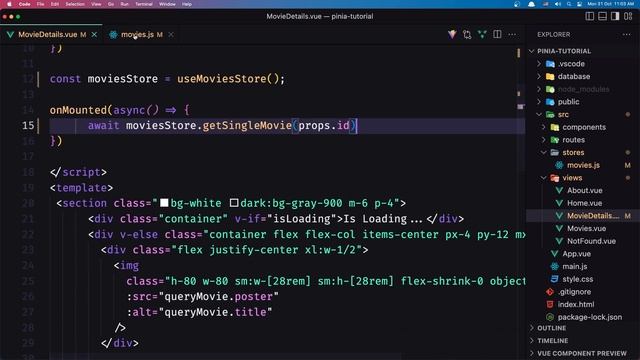Click the onMounted text on line 14
Viewport: 640px width, 360px height.
point(78,110)
